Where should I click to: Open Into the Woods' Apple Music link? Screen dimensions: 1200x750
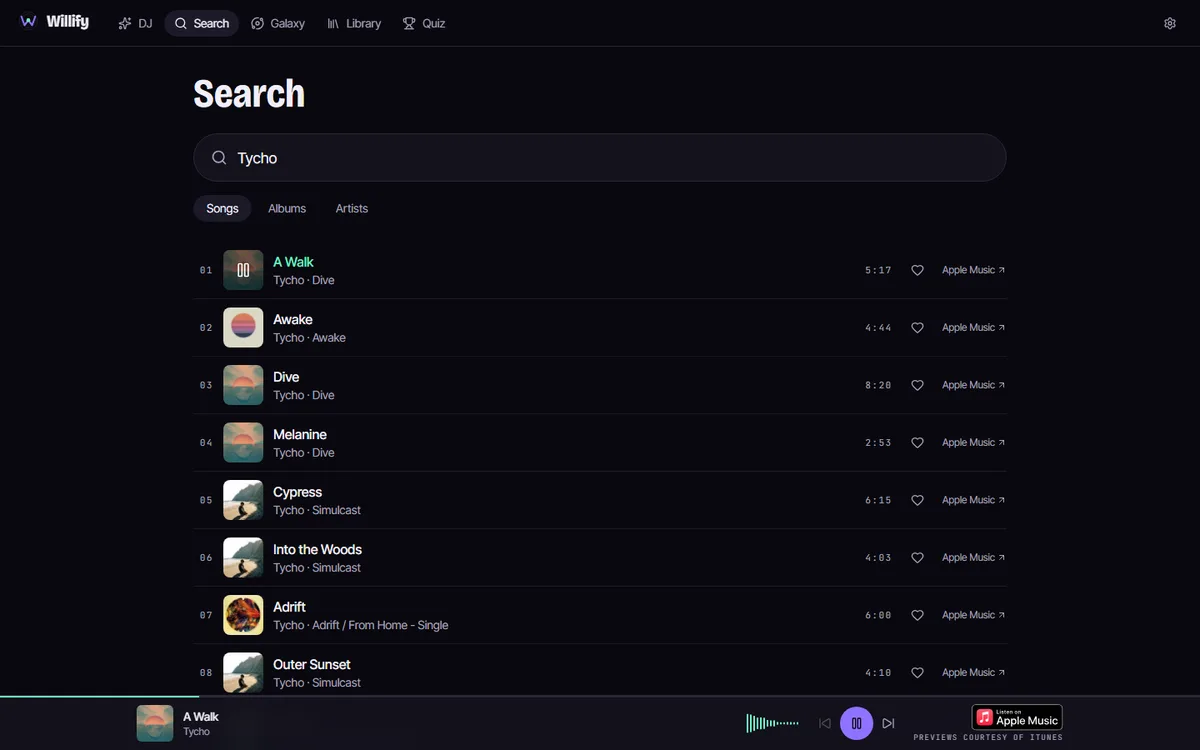973,558
